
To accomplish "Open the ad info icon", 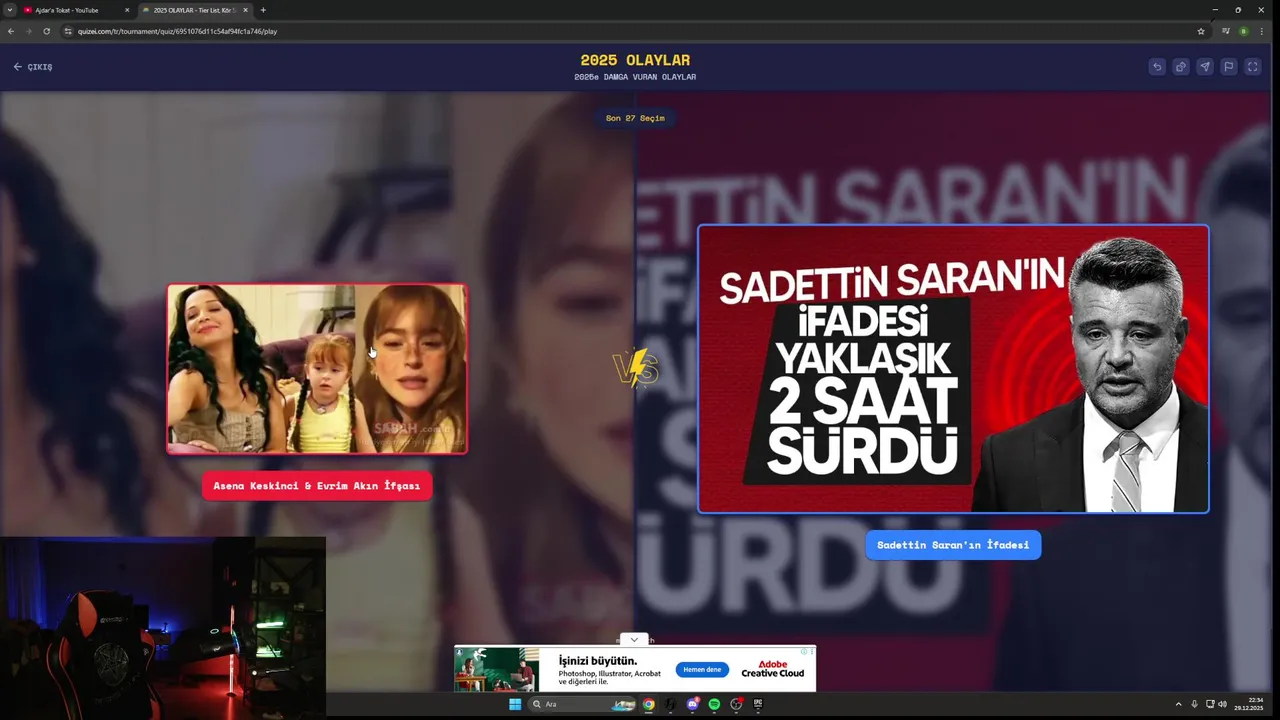I will (x=803, y=651).
